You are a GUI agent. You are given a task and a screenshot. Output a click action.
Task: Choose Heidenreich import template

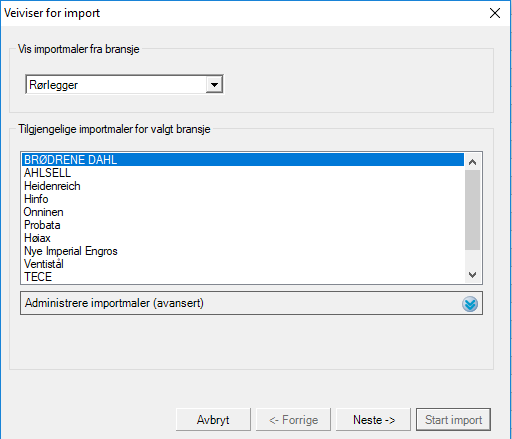[243, 186]
